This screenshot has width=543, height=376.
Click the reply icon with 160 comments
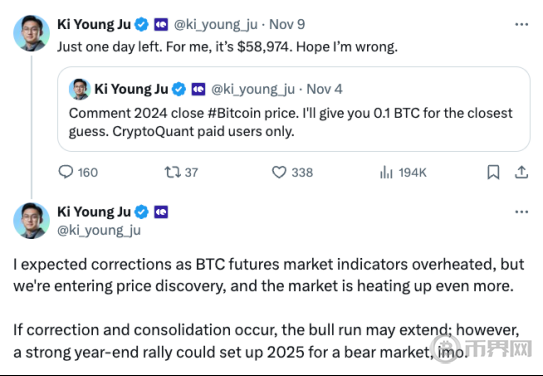pos(66,172)
